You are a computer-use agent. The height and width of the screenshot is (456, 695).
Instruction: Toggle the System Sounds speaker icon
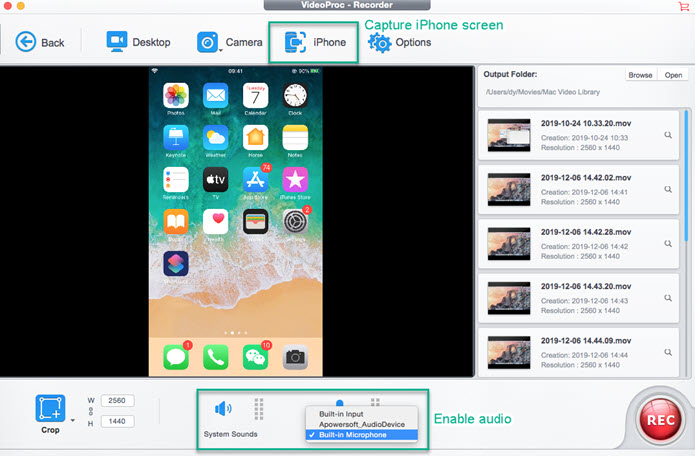[x=223, y=409]
